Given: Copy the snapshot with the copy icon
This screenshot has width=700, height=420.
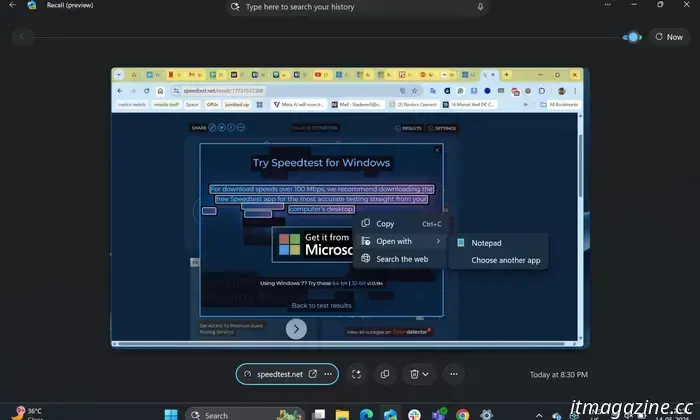Looking at the screenshot, I should tap(385, 374).
